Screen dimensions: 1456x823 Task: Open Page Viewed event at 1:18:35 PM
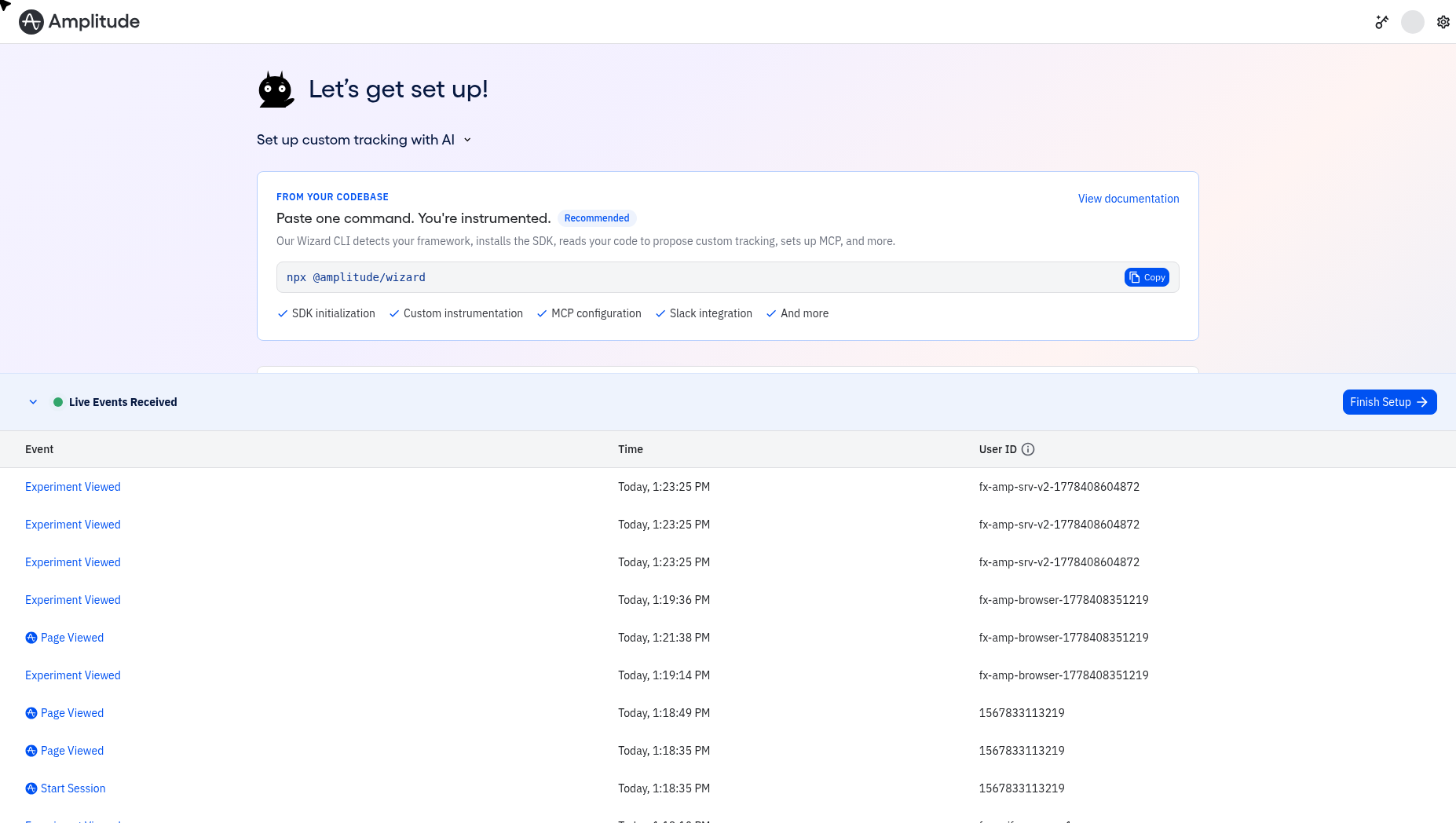(72, 751)
